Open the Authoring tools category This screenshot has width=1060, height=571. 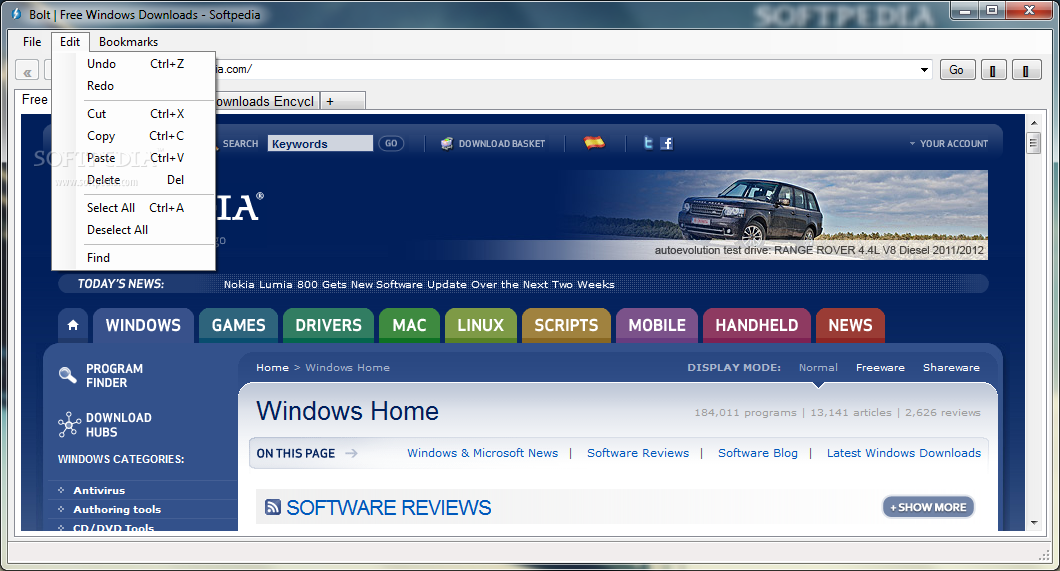coord(117,510)
